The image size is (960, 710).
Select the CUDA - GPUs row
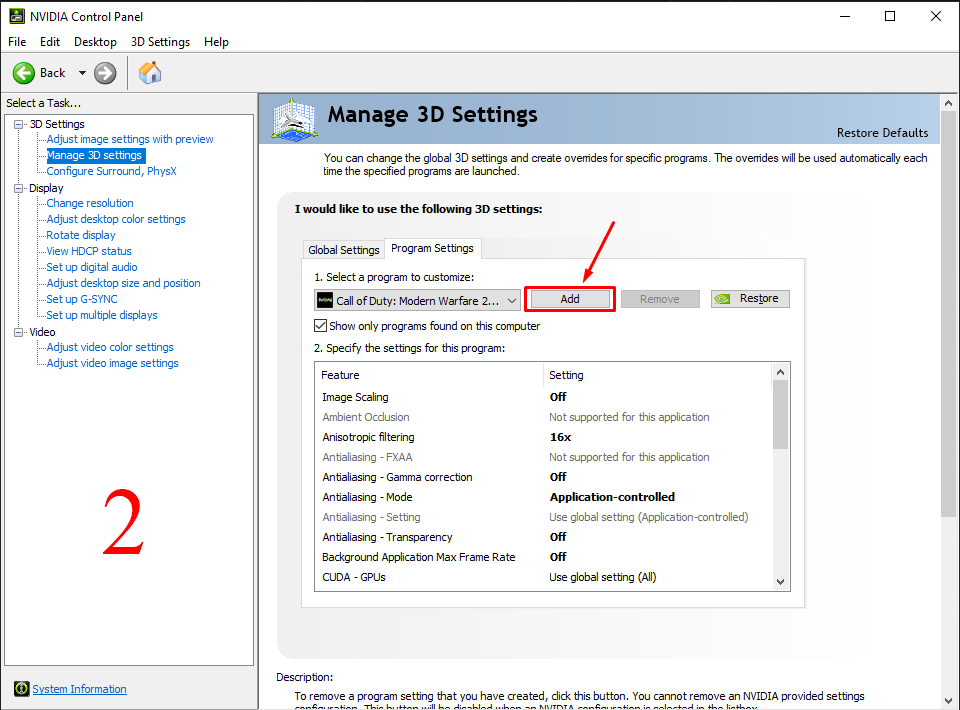point(544,577)
